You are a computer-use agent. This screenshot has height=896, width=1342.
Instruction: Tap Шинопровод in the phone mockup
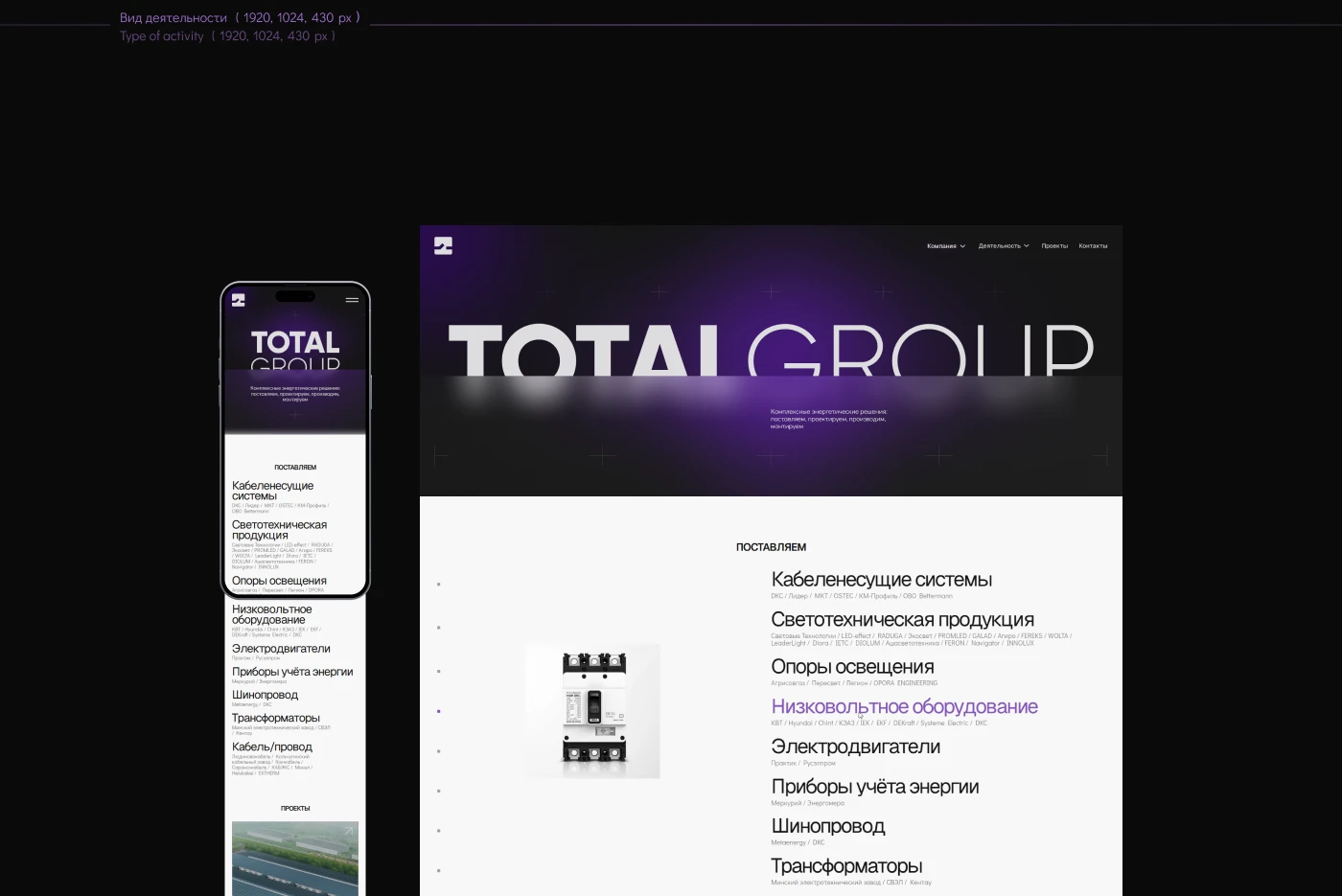click(x=265, y=695)
